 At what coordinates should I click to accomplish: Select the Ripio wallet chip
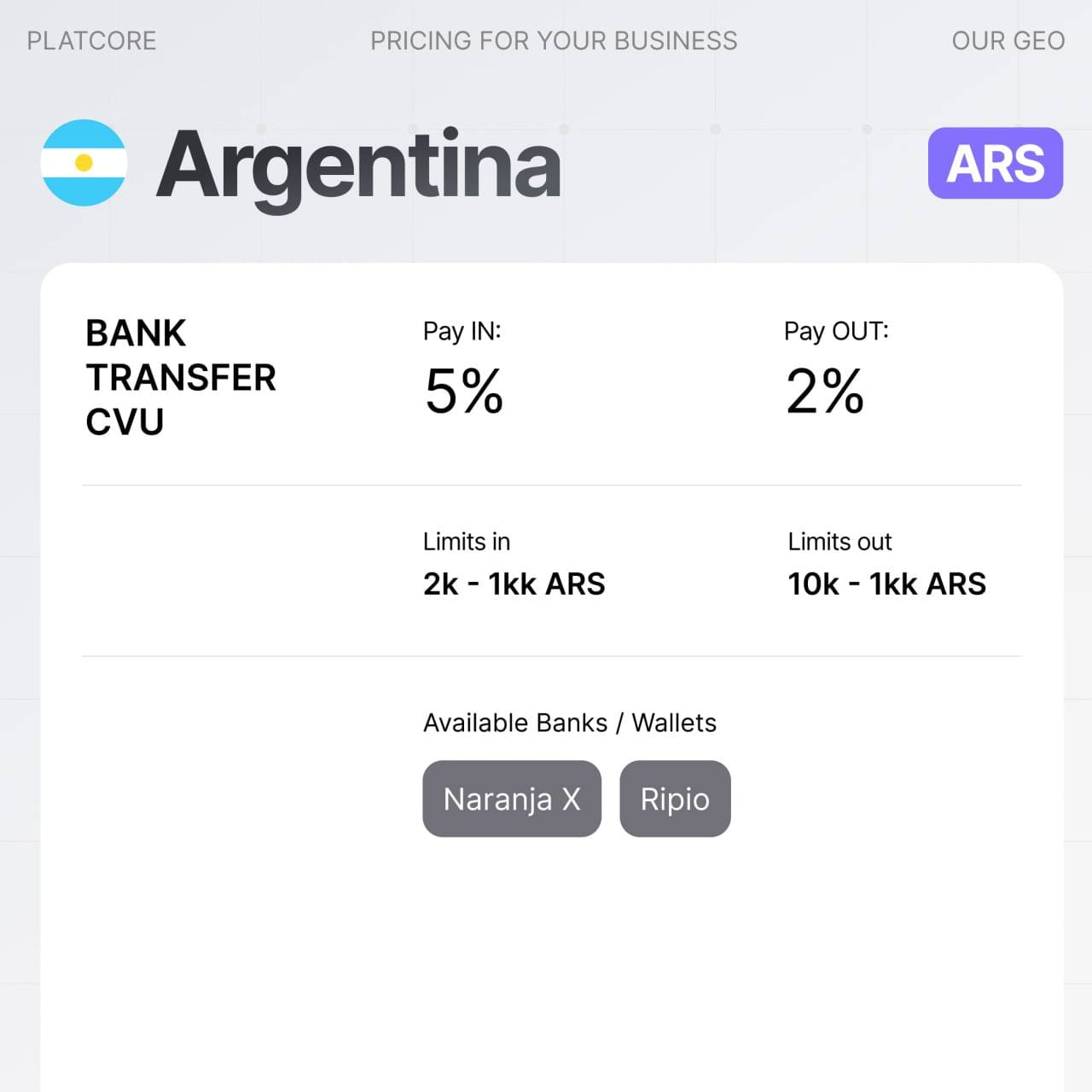(x=675, y=799)
